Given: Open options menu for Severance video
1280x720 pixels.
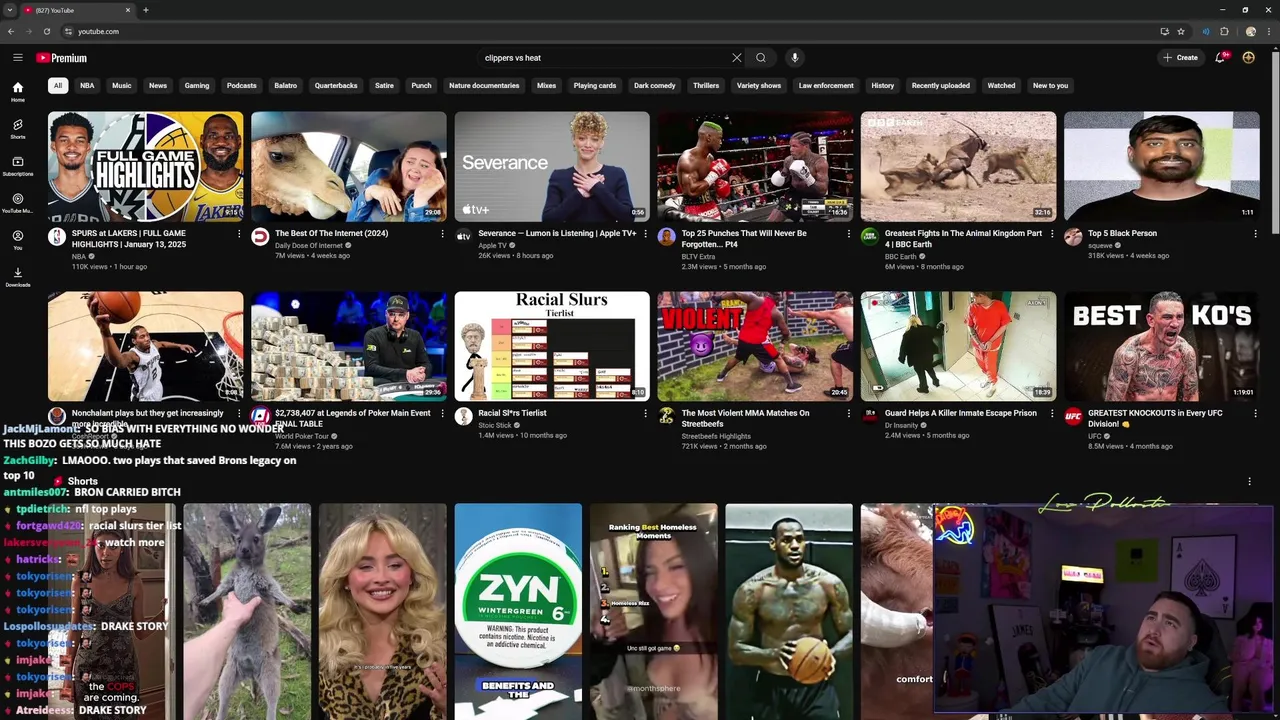Looking at the screenshot, I should pos(645,234).
